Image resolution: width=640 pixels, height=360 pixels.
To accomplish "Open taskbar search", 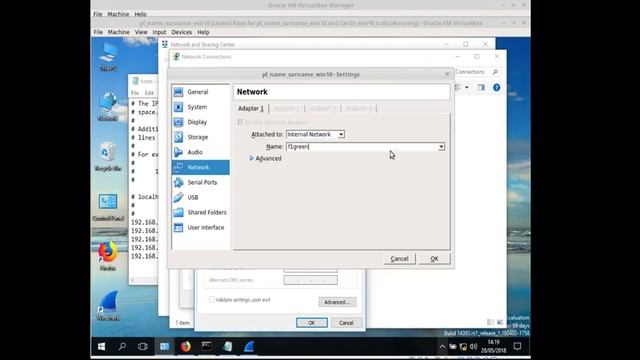I will click(x=122, y=347).
